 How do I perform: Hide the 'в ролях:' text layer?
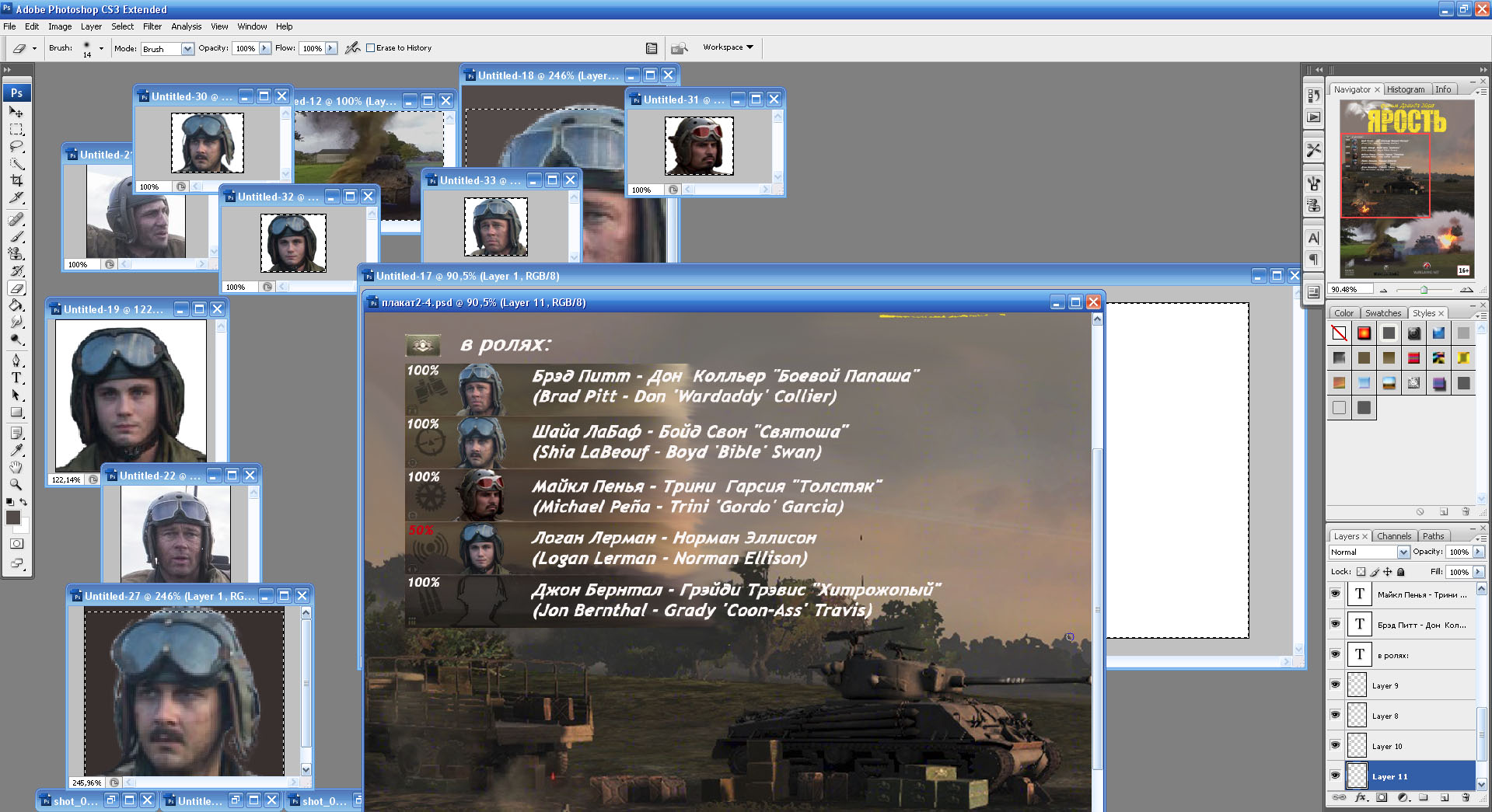(x=1336, y=654)
